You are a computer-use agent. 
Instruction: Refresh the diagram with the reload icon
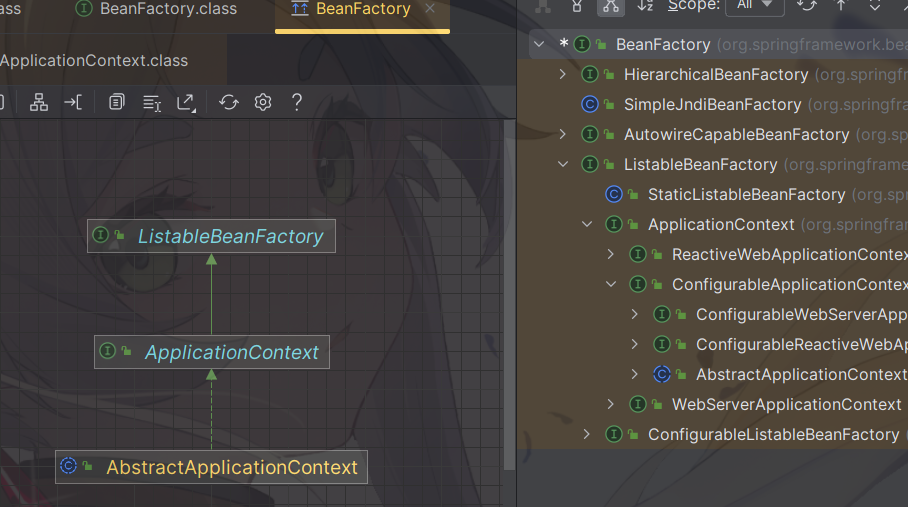(x=229, y=102)
